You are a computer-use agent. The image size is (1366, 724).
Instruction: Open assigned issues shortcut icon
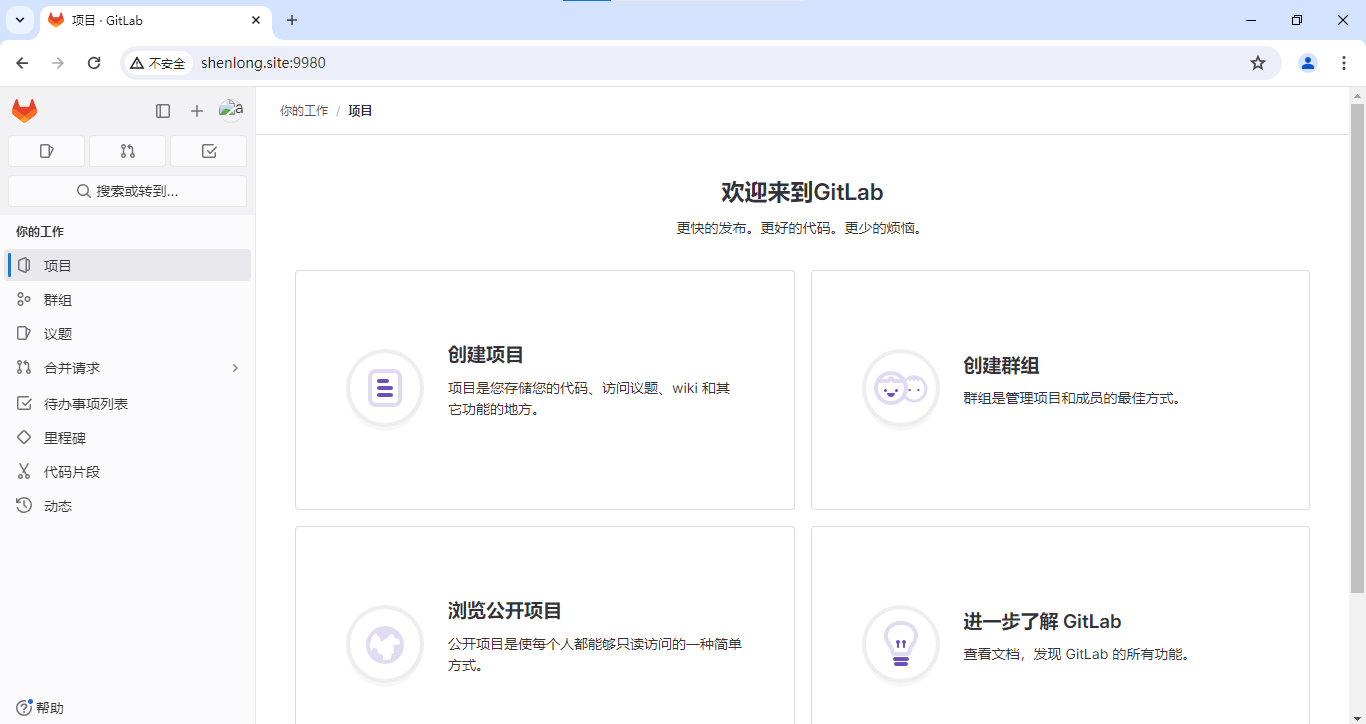[46, 151]
